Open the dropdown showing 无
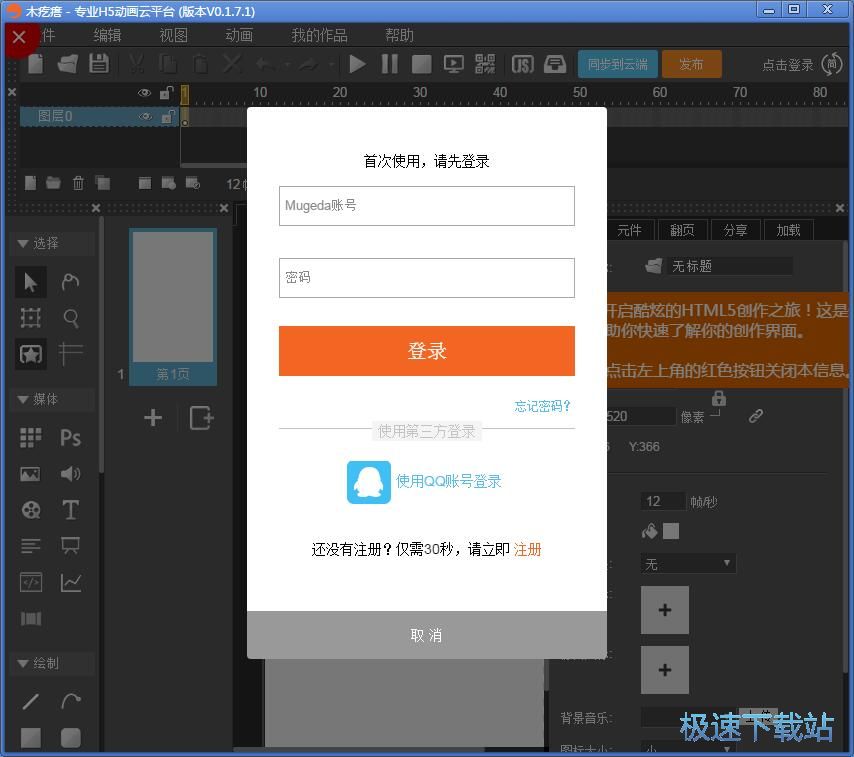 (687, 564)
